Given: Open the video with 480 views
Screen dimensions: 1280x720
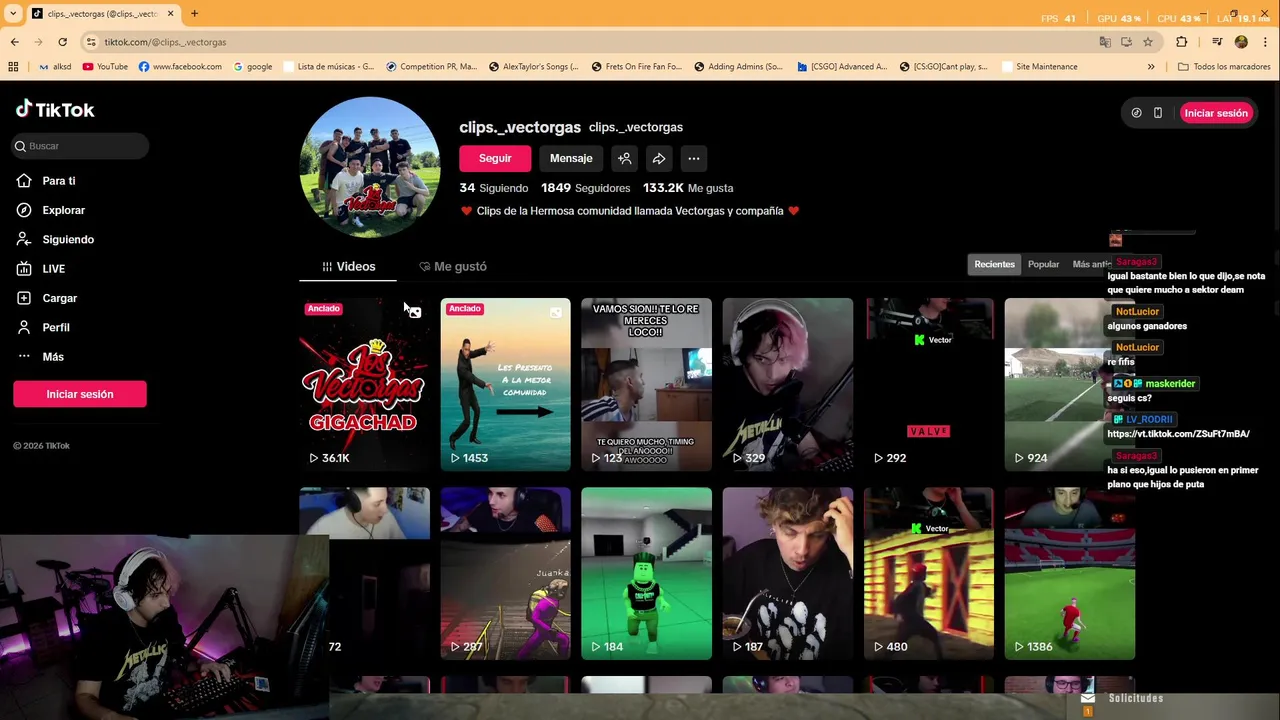Looking at the screenshot, I should 929,574.
